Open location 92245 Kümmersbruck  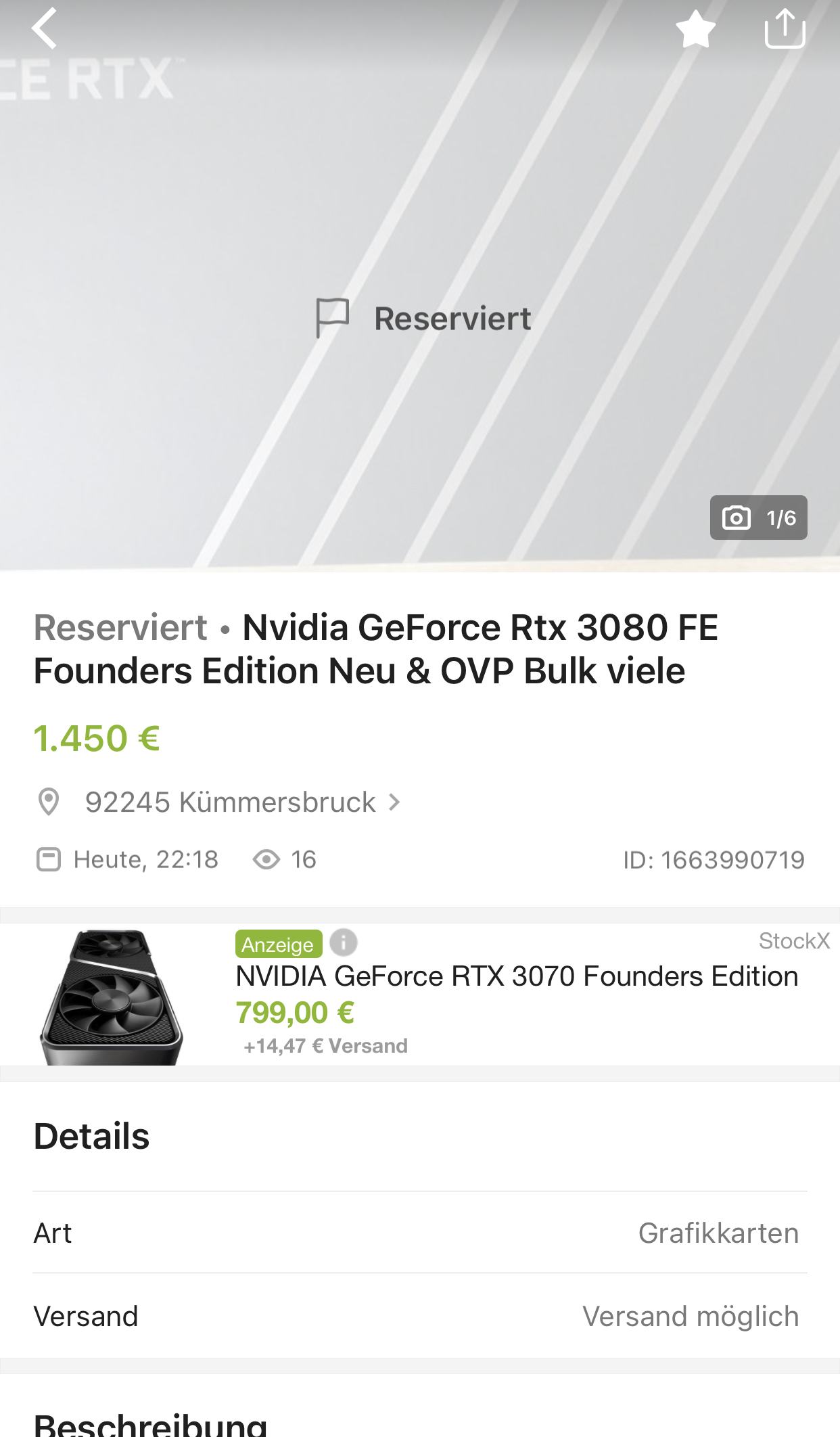(x=230, y=802)
